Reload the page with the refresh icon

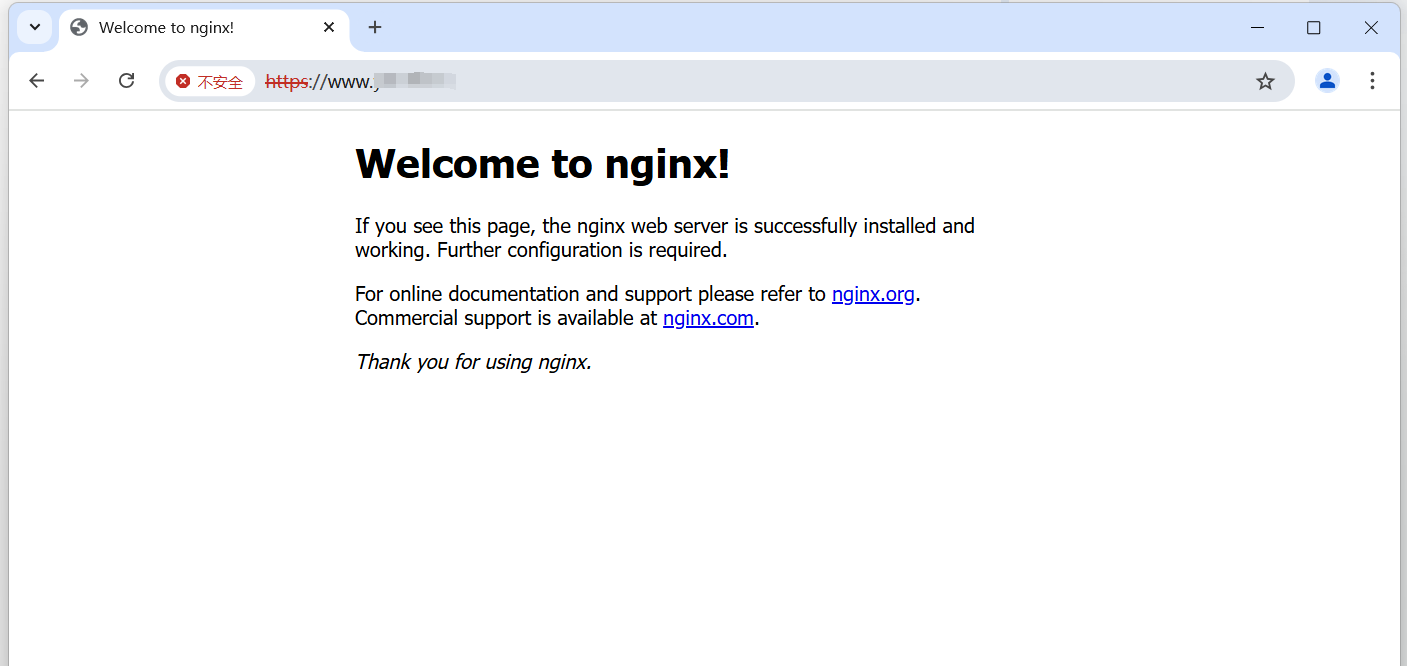(126, 81)
